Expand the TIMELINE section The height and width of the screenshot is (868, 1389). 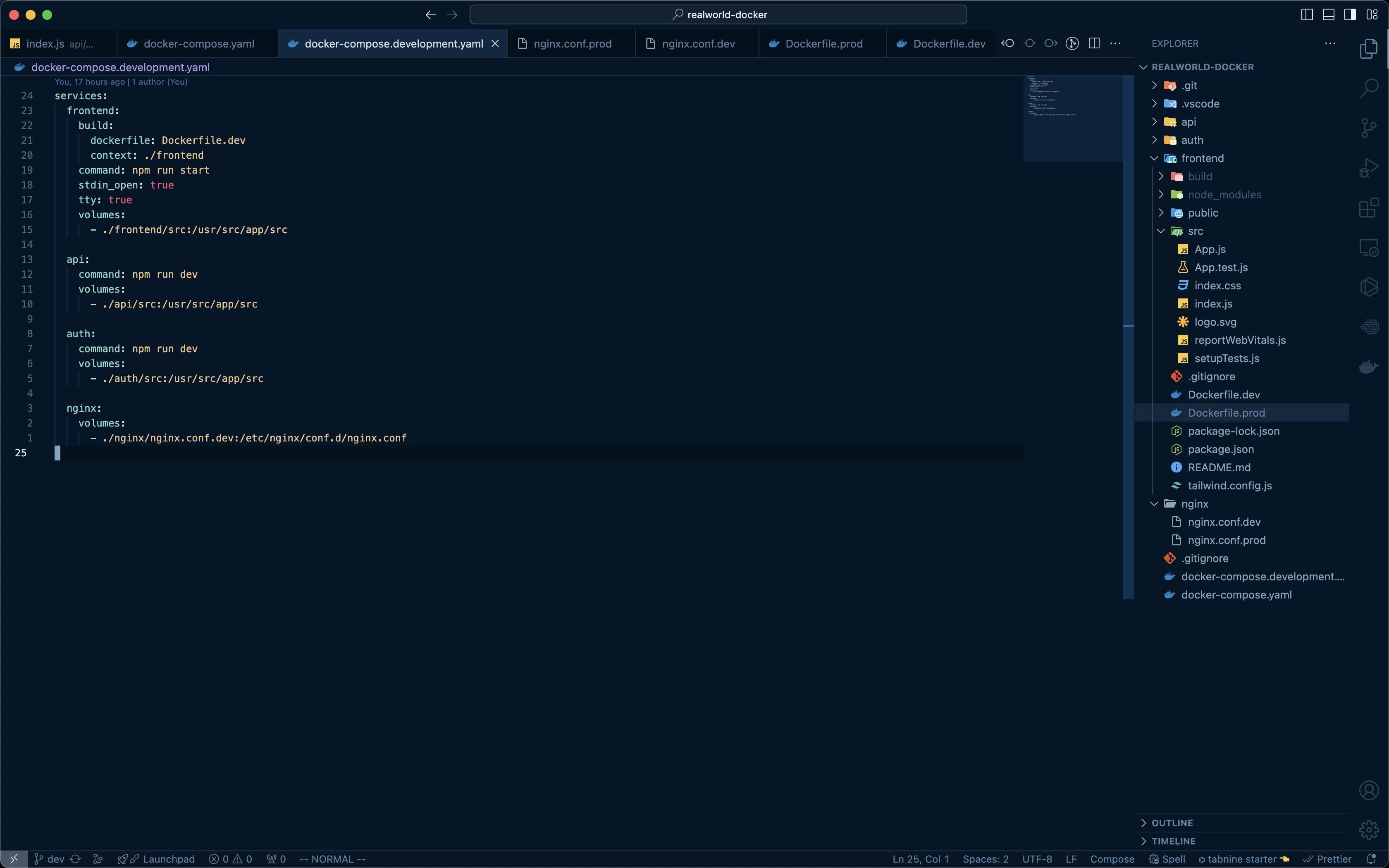coord(1243,841)
